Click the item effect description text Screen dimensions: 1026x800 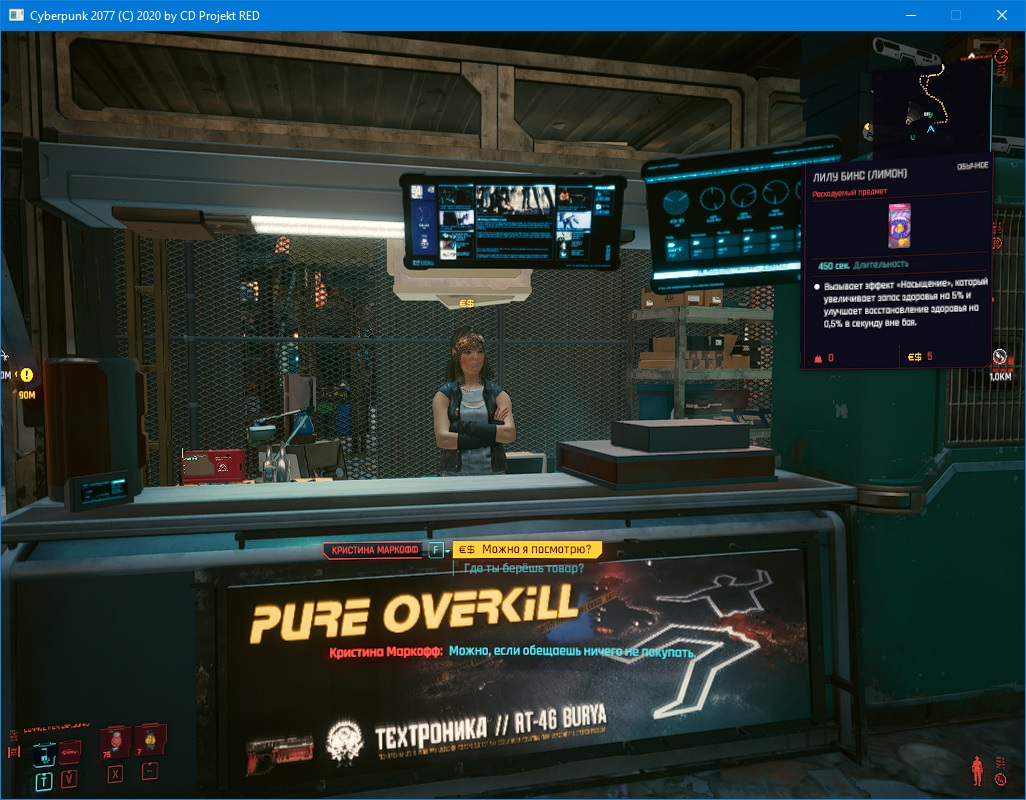click(x=906, y=302)
